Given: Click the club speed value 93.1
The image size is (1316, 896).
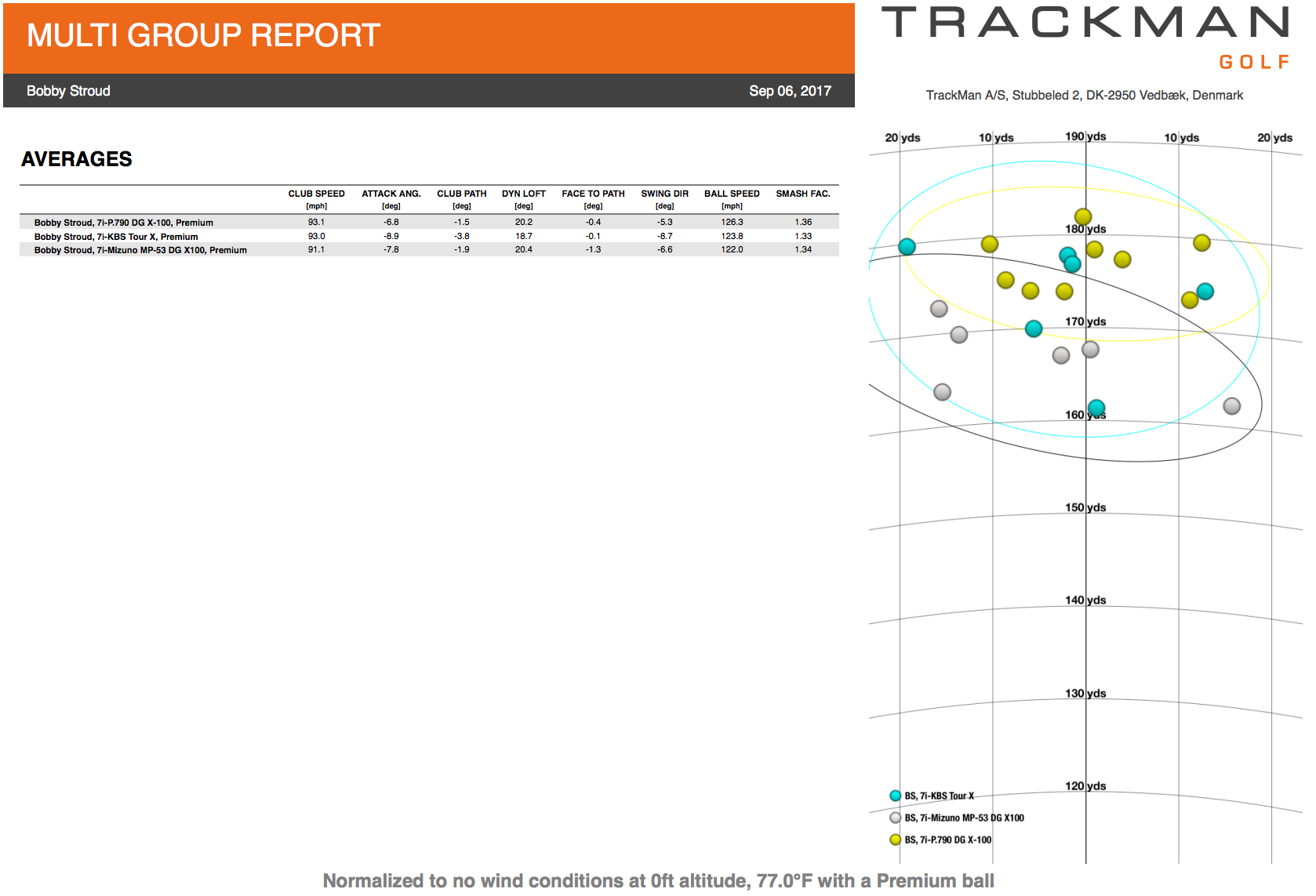Looking at the screenshot, I should [316, 223].
